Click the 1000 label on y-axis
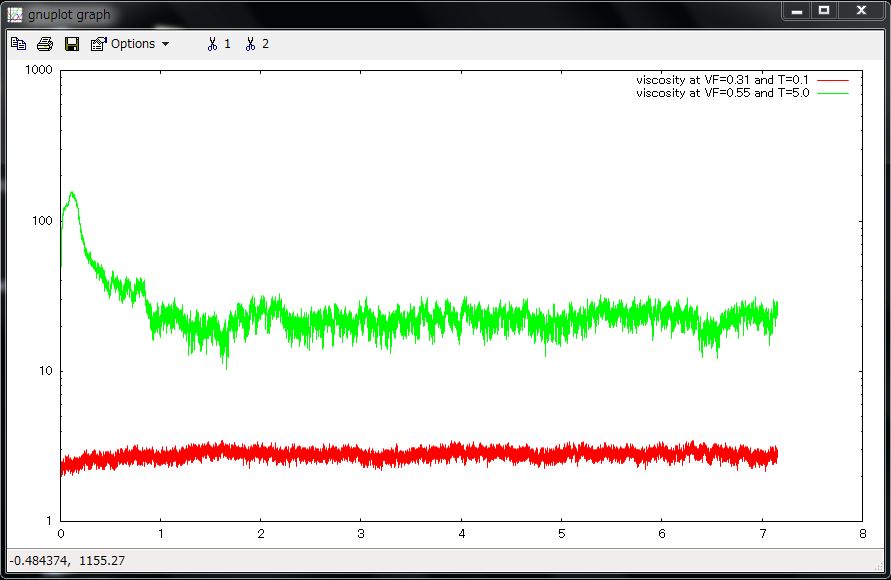The height and width of the screenshot is (580, 891). tap(38, 71)
